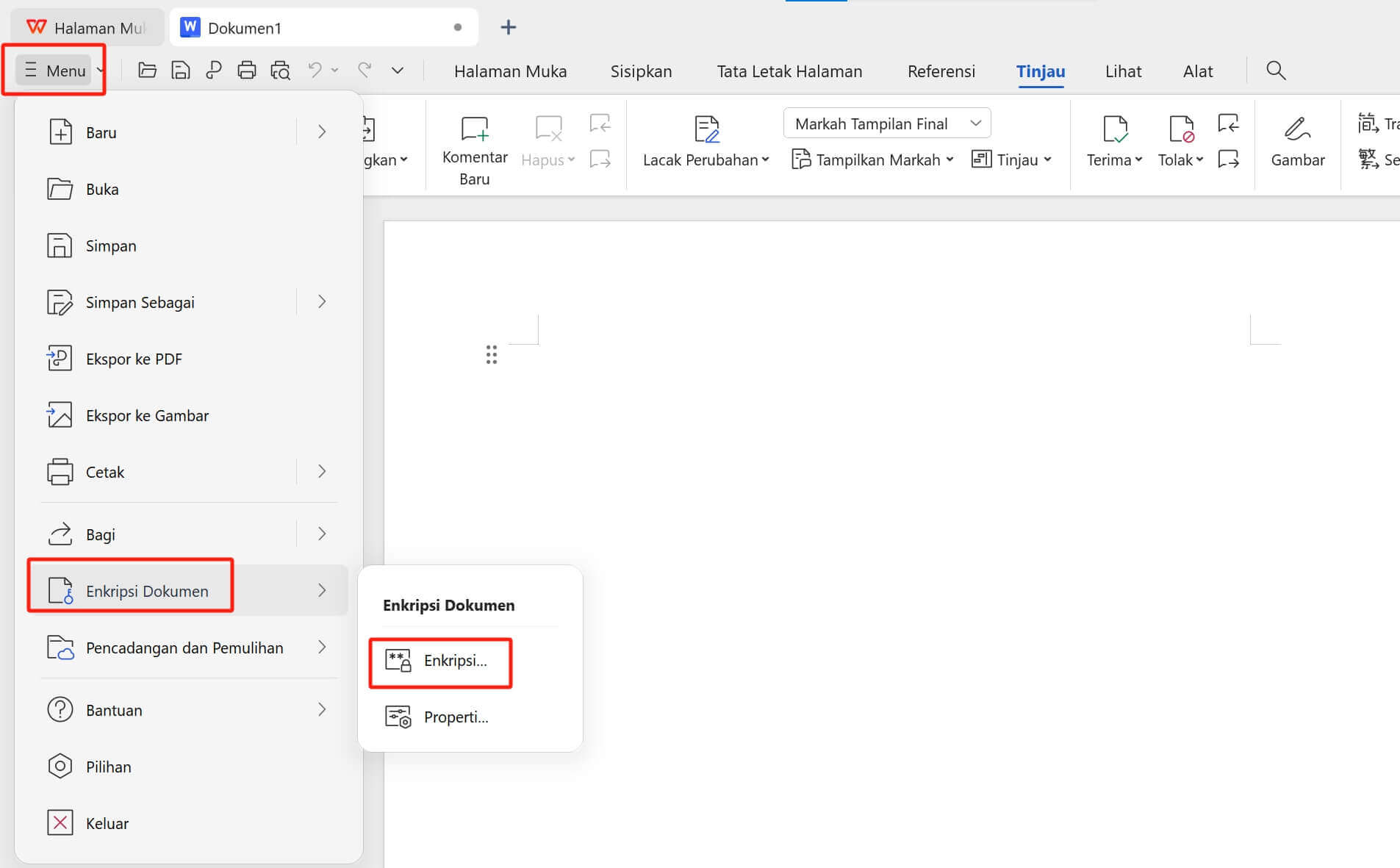Expand the Terima dropdown arrow
This screenshot has width=1400, height=868.
point(1138,159)
